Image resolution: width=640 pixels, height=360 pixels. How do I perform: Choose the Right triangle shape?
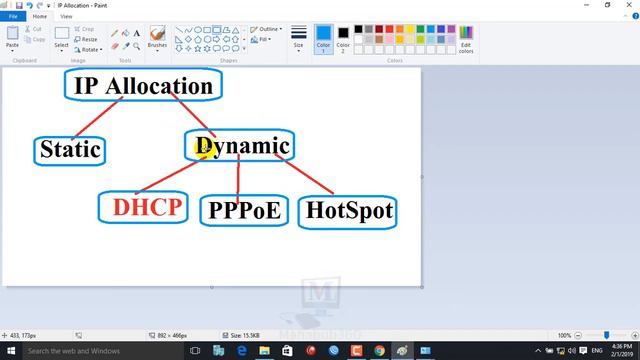tap(179, 40)
